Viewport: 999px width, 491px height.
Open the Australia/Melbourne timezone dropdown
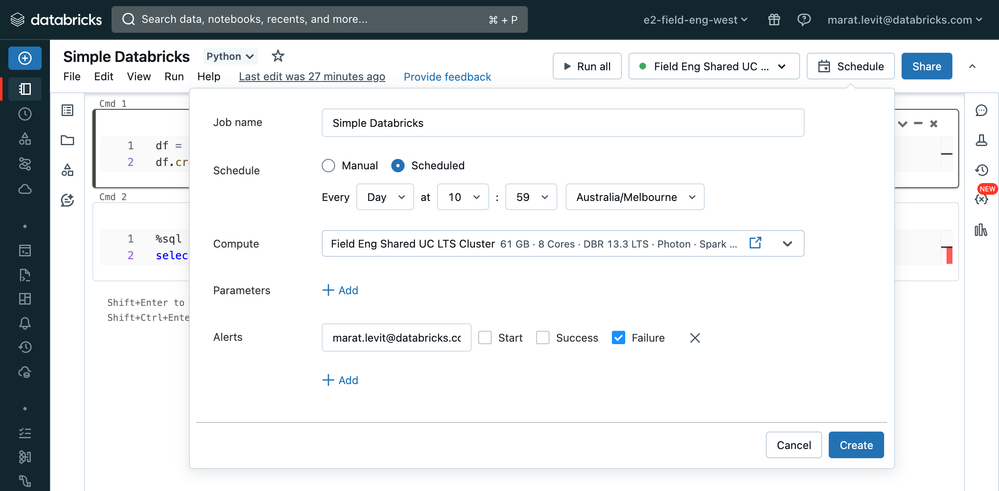click(x=634, y=197)
